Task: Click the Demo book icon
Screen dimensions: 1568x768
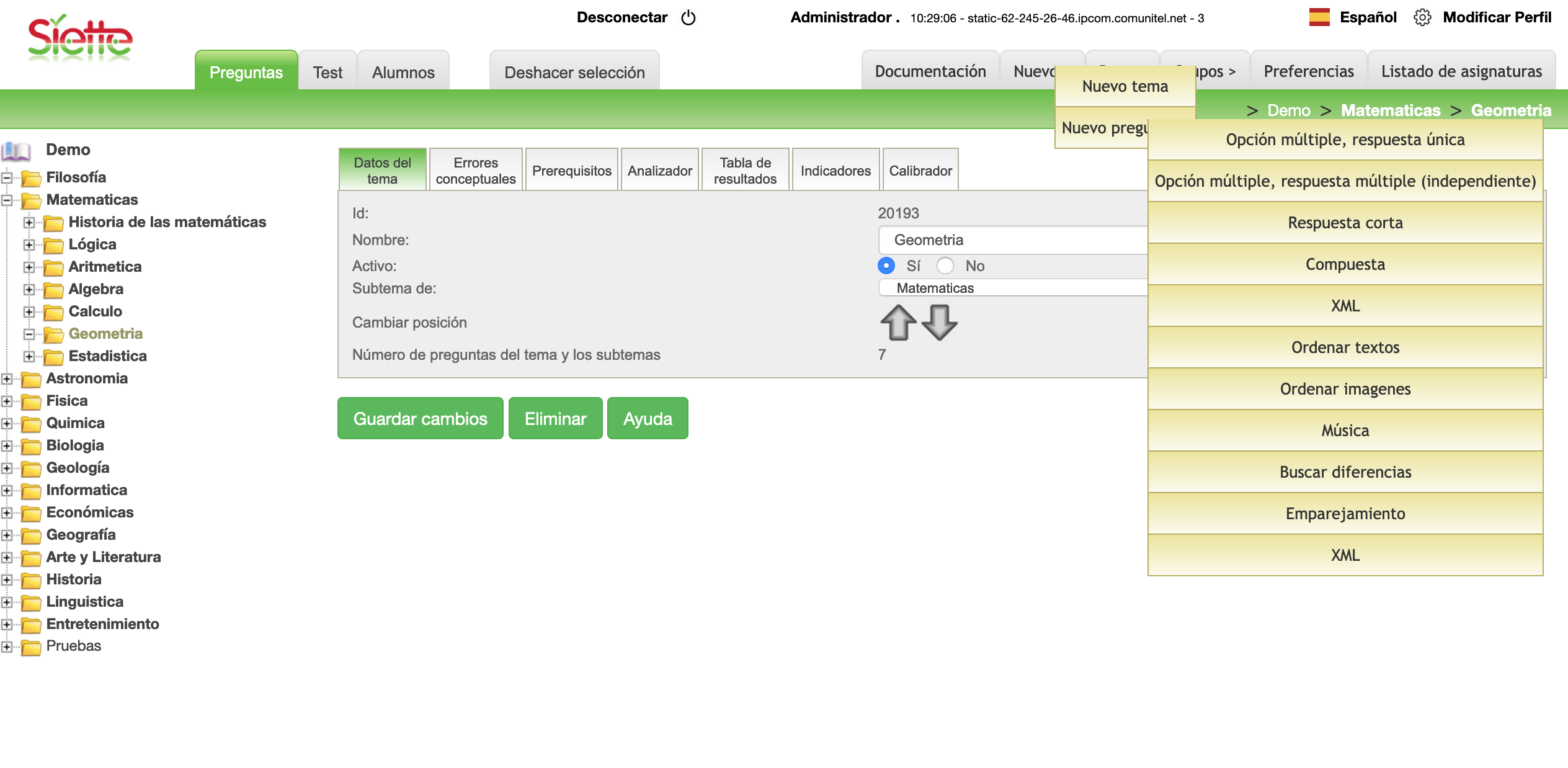Action: [16, 150]
